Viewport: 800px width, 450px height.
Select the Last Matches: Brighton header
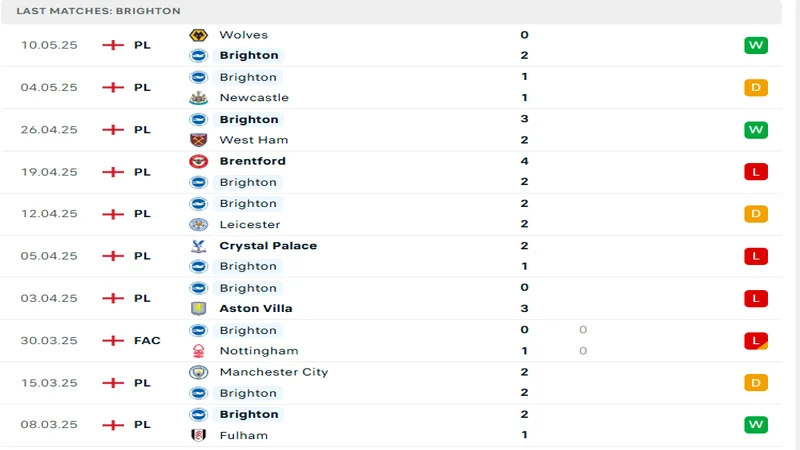coord(98,11)
